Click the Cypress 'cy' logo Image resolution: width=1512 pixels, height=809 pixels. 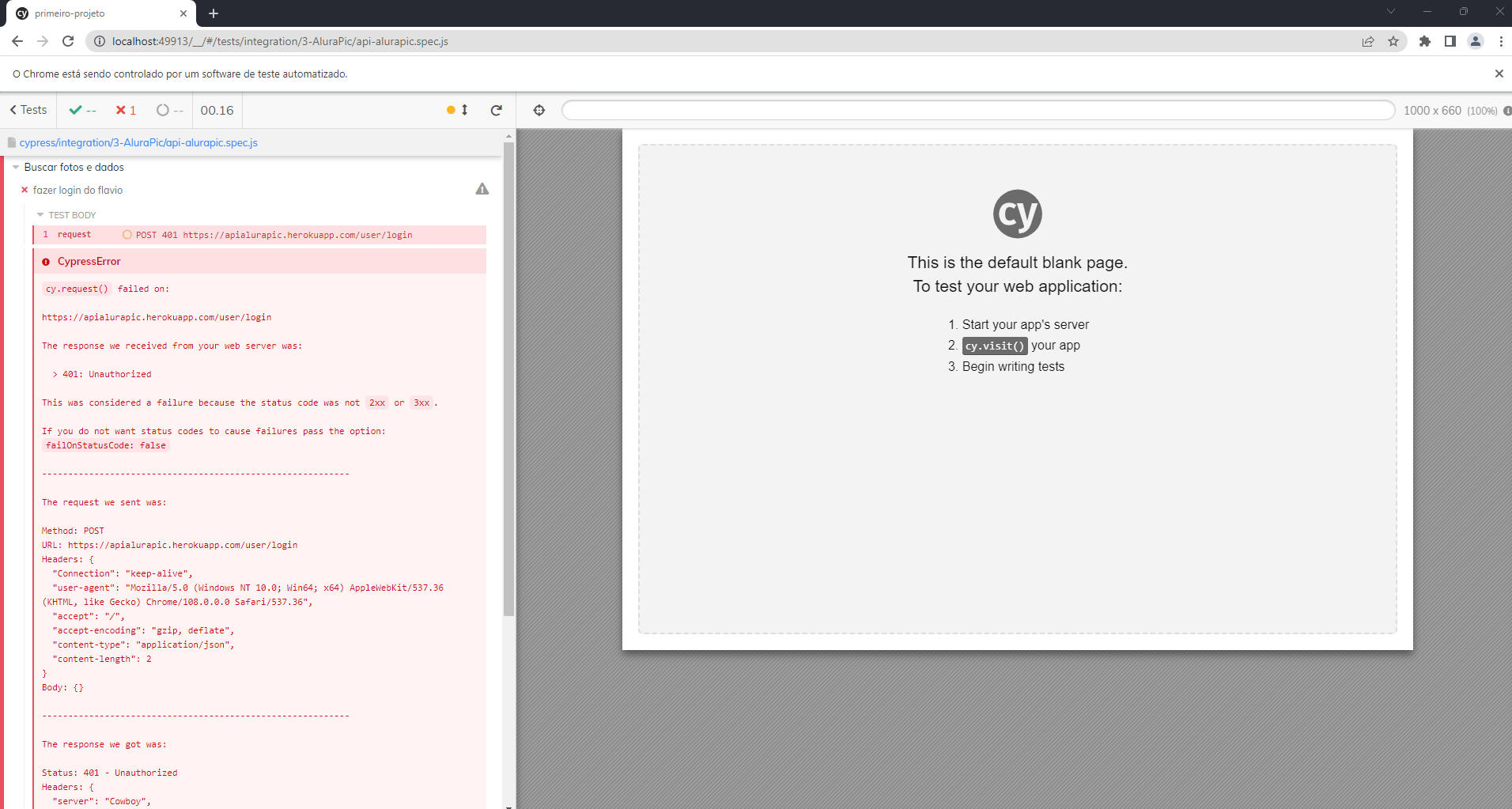[x=1017, y=214]
